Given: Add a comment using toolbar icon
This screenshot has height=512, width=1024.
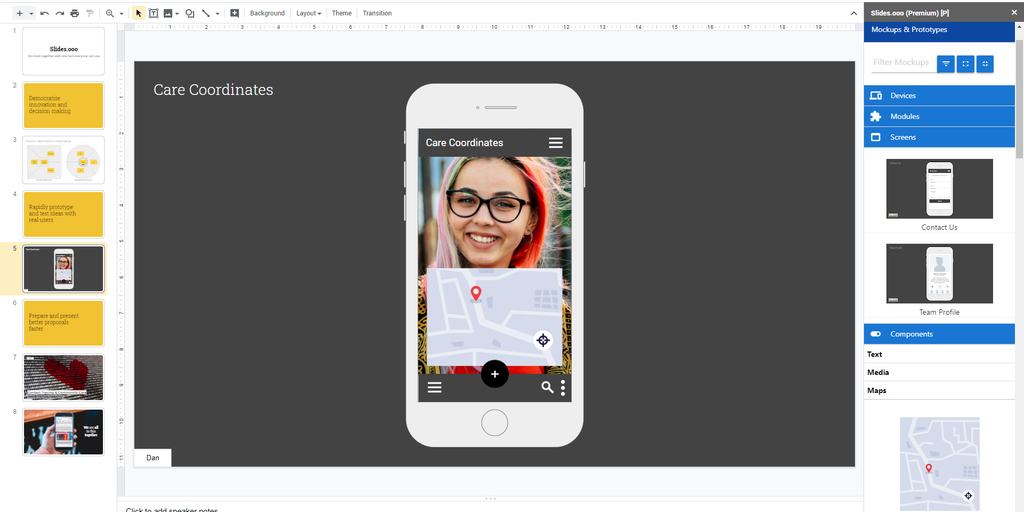Looking at the screenshot, I should pos(234,13).
